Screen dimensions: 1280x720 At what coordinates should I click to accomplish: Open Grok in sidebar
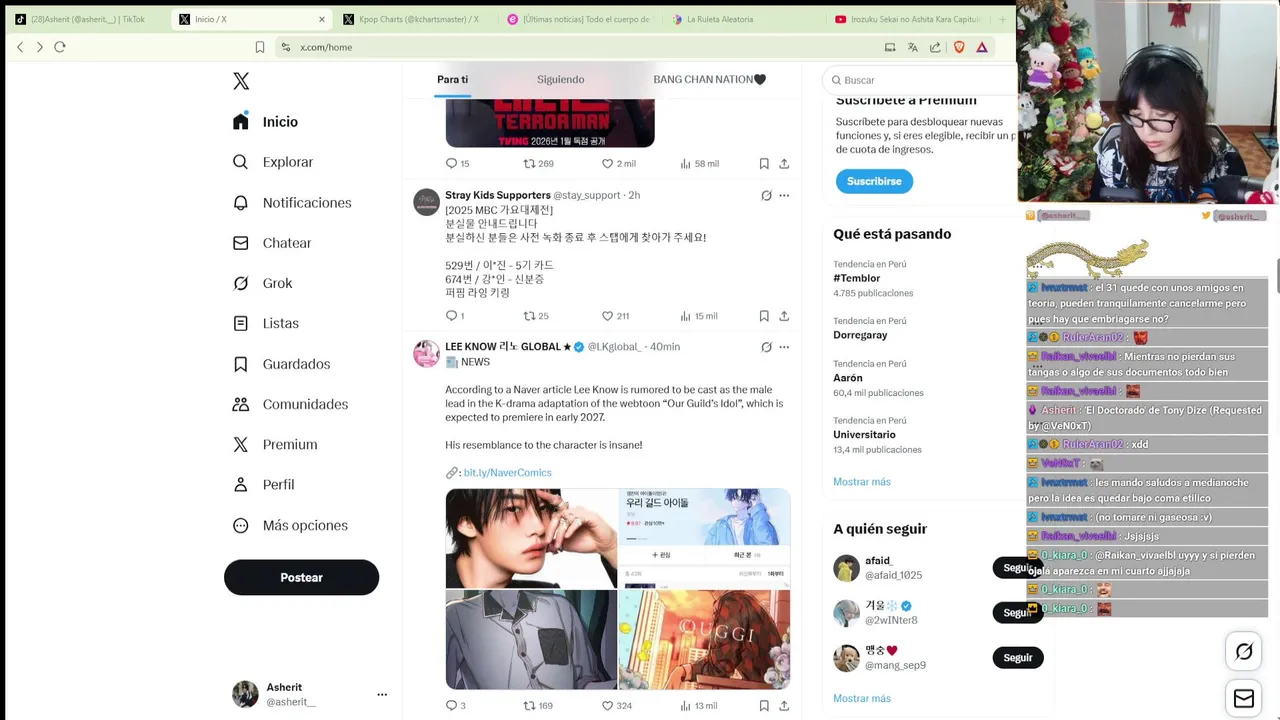(262, 283)
